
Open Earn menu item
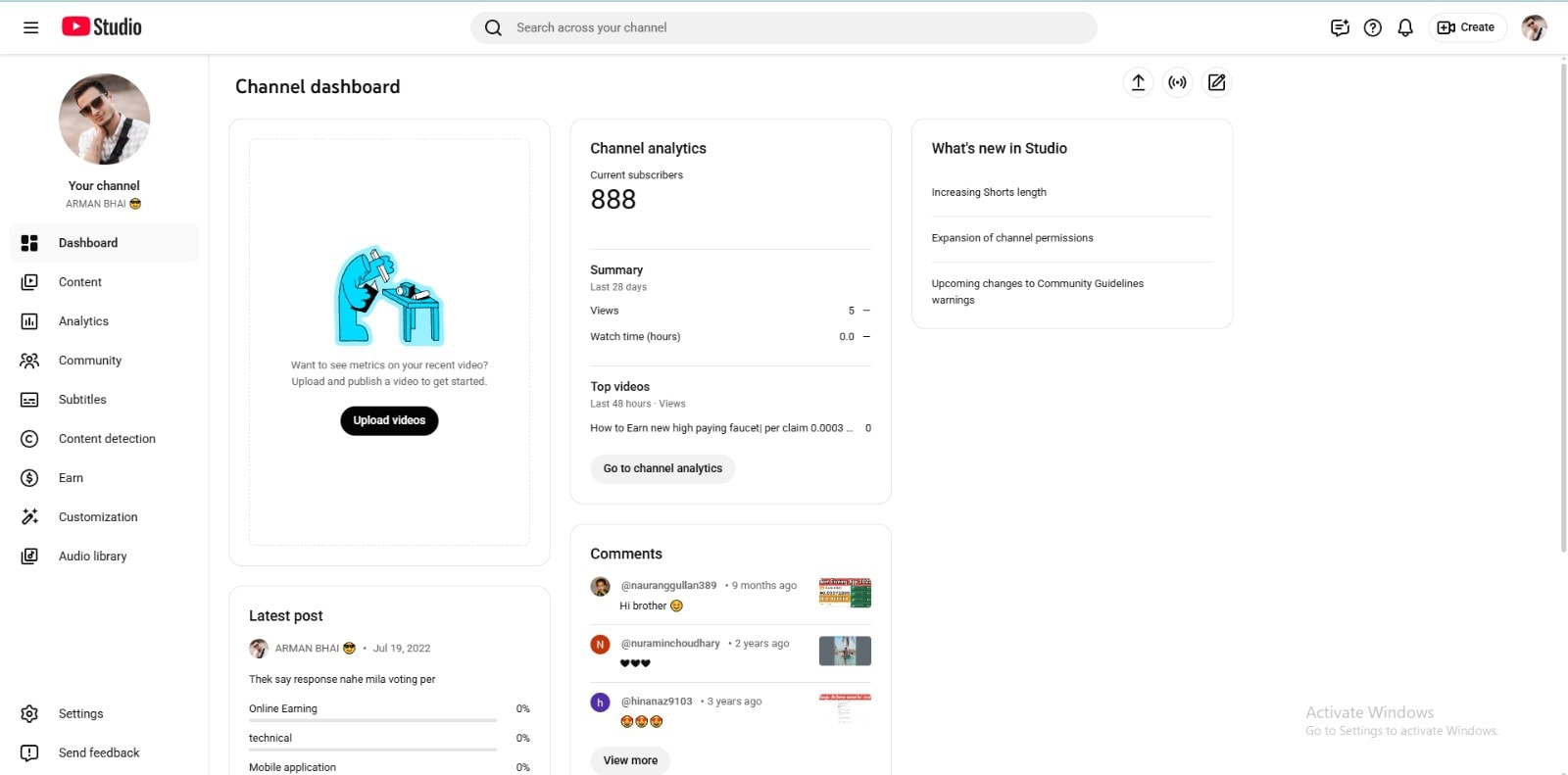click(x=104, y=478)
